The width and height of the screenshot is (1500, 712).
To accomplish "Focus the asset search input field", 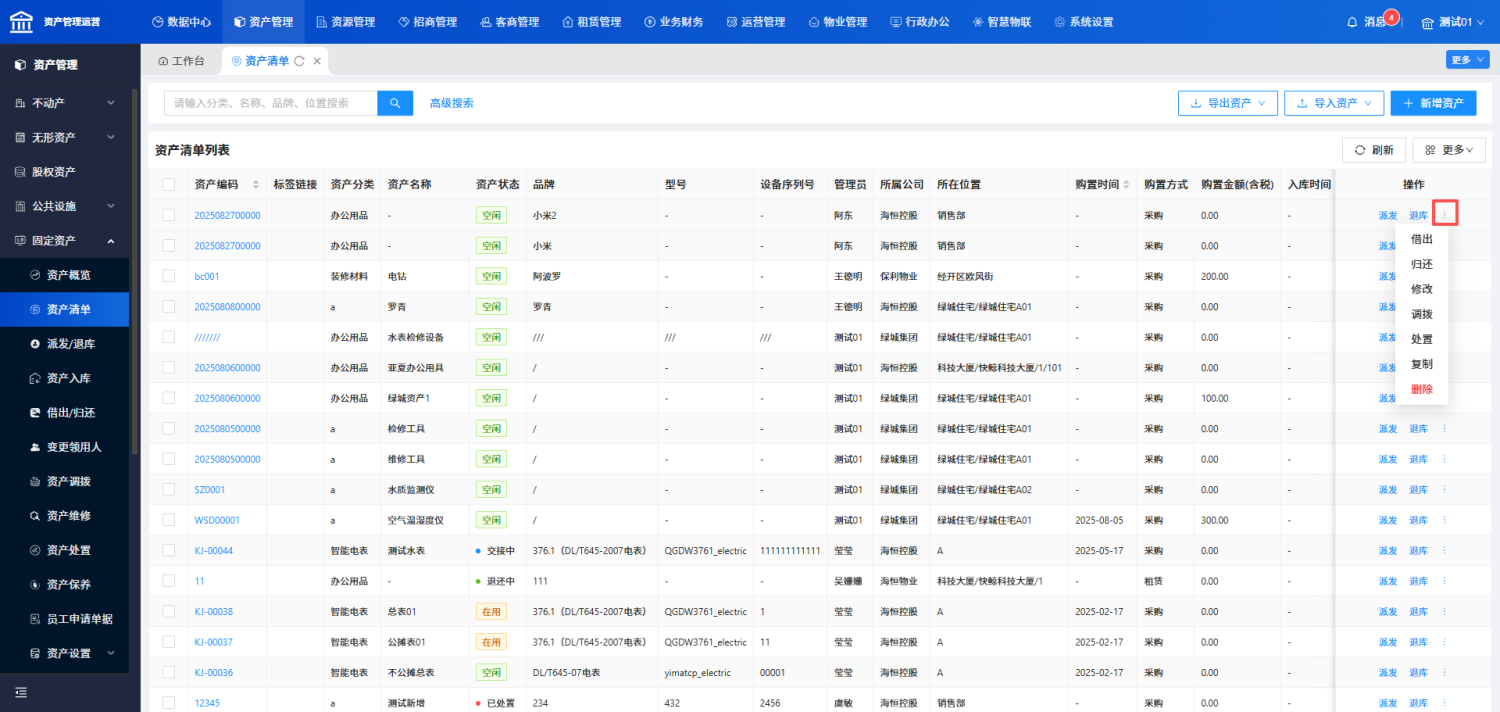I will pyautogui.click(x=271, y=102).
